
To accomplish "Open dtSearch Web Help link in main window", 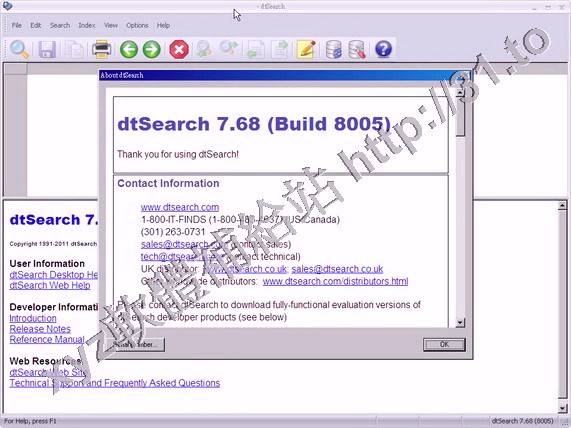I will (x=50, y=285).
